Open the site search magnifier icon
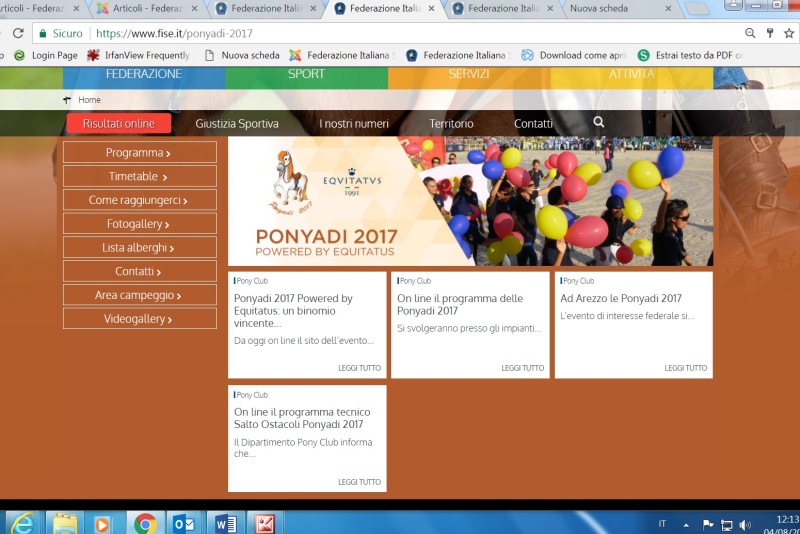800x534 pixels. click(598, 122)
